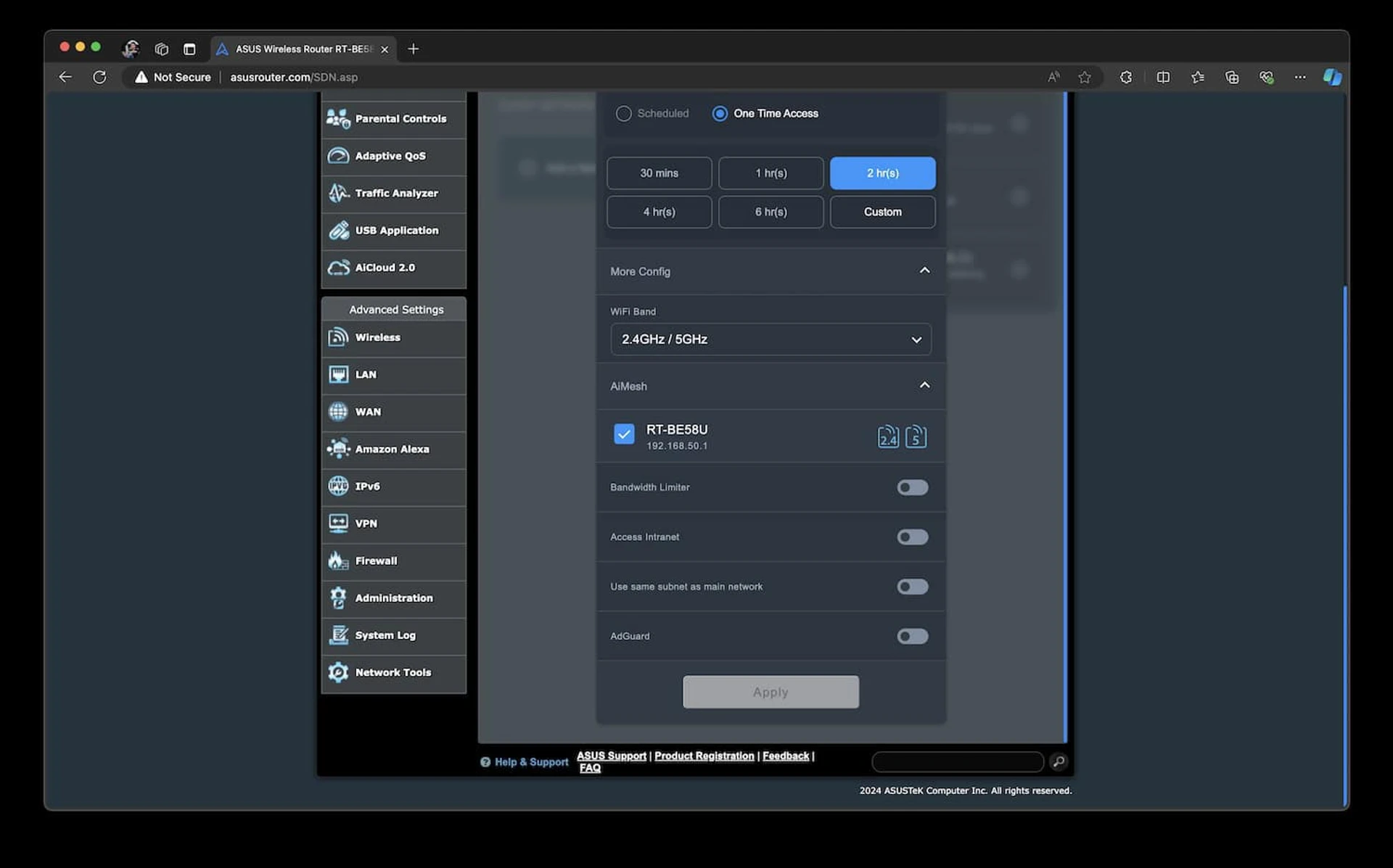Select the Scheduled radio option

tap(623, 114)
